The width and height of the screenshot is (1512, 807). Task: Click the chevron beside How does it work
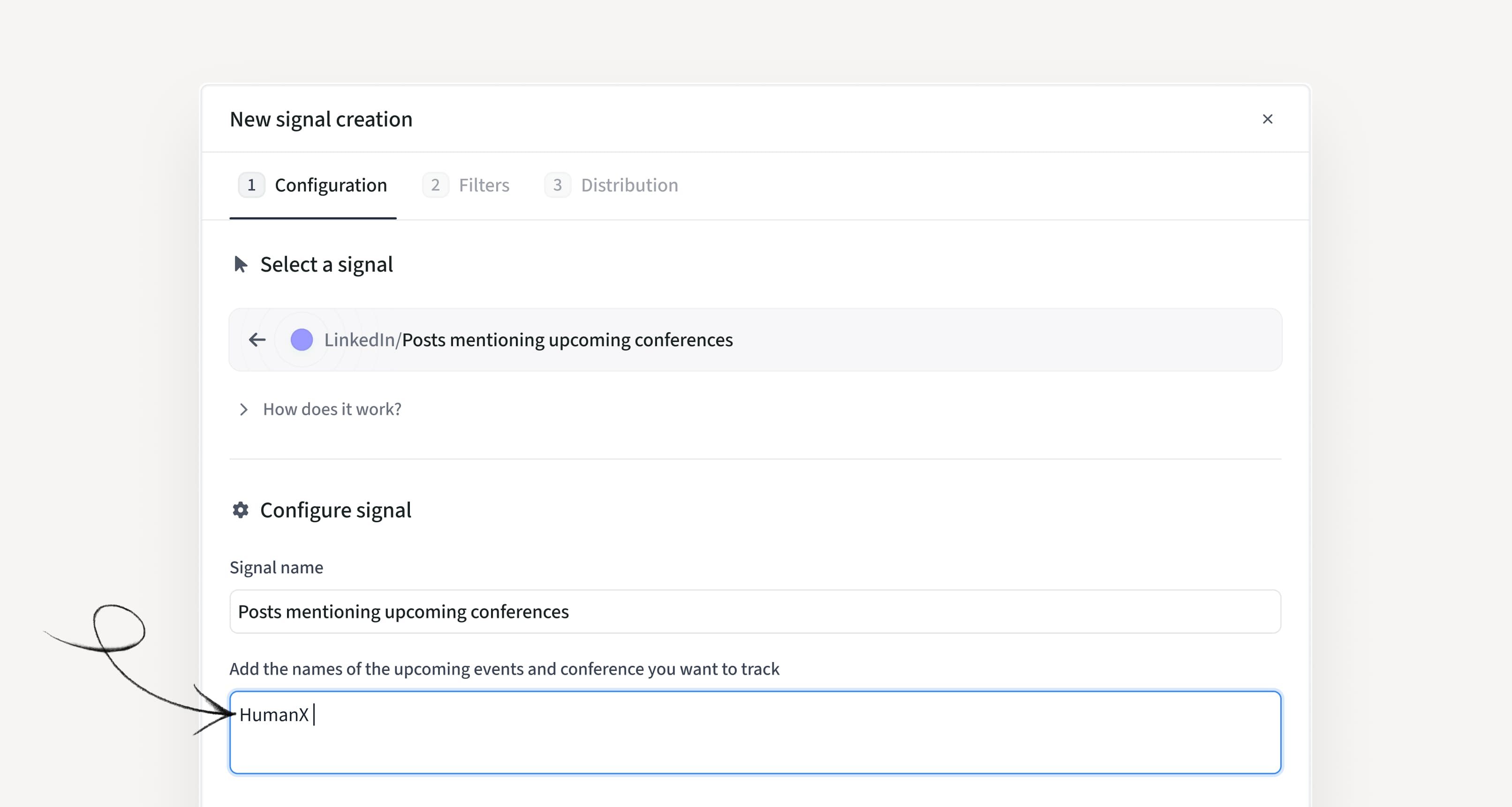243,410
